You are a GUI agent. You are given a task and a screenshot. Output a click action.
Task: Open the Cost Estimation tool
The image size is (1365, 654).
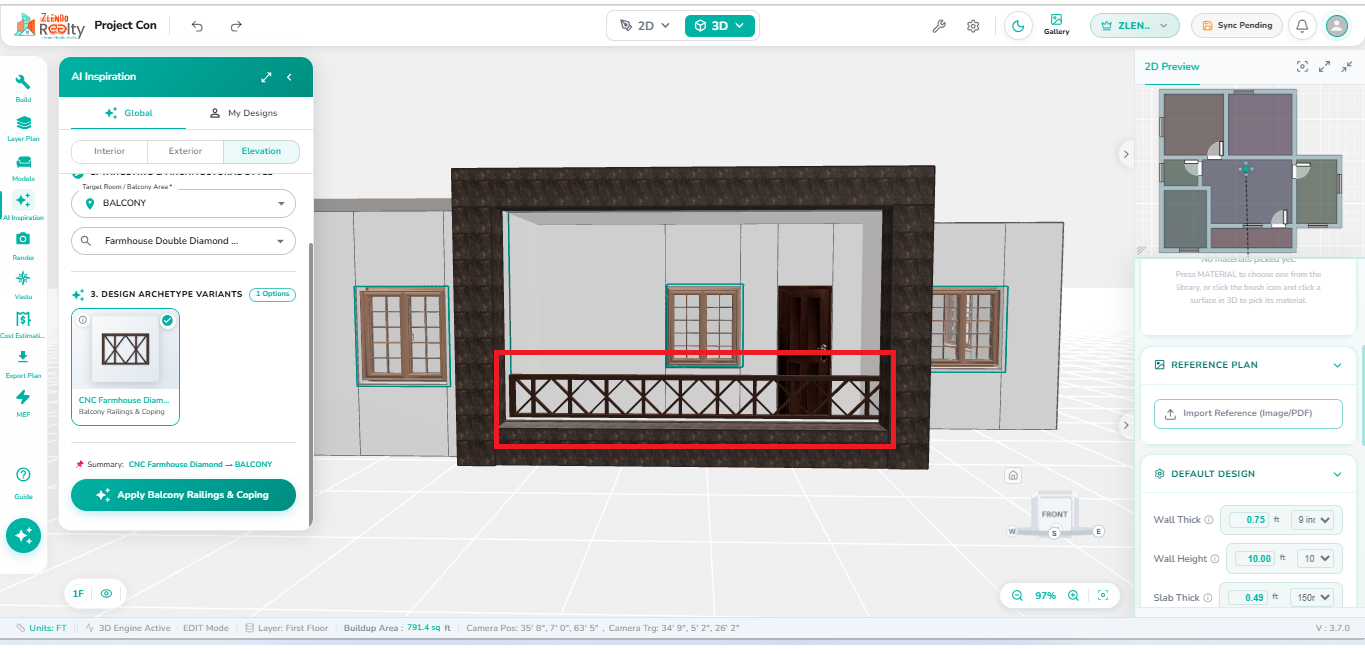[23, 324]
